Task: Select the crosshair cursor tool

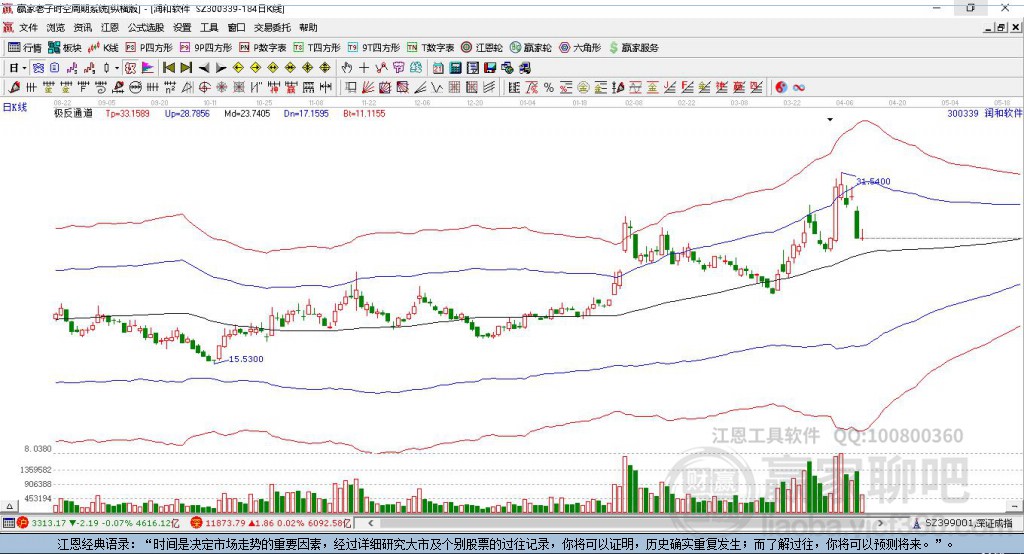Action: click(x=364, y=68)
